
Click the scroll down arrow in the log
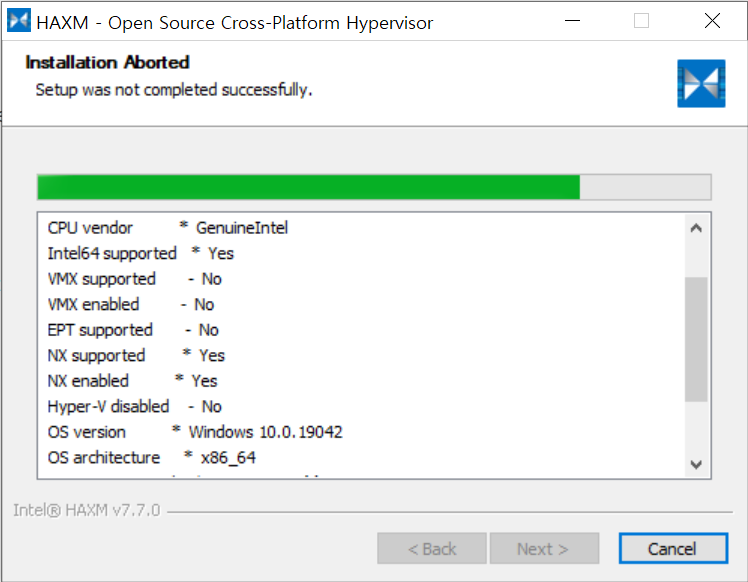(696, 464)
